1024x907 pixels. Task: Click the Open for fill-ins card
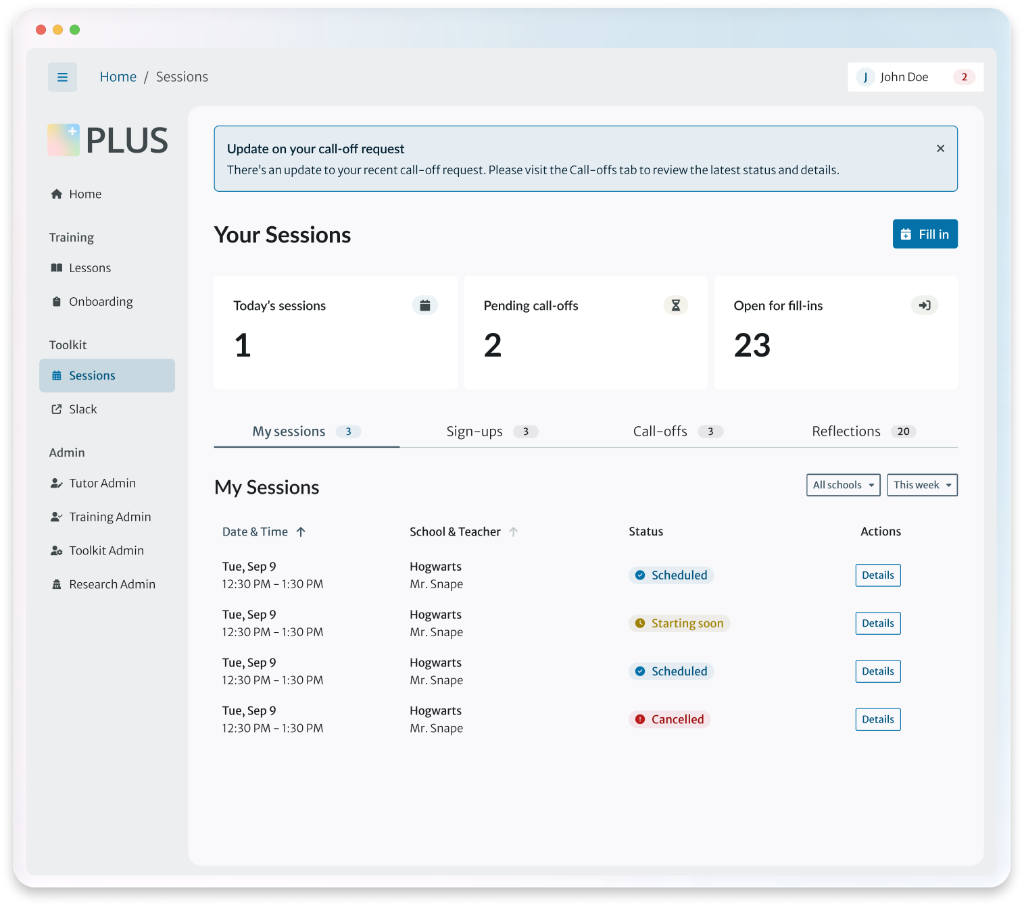pos(836,333)
